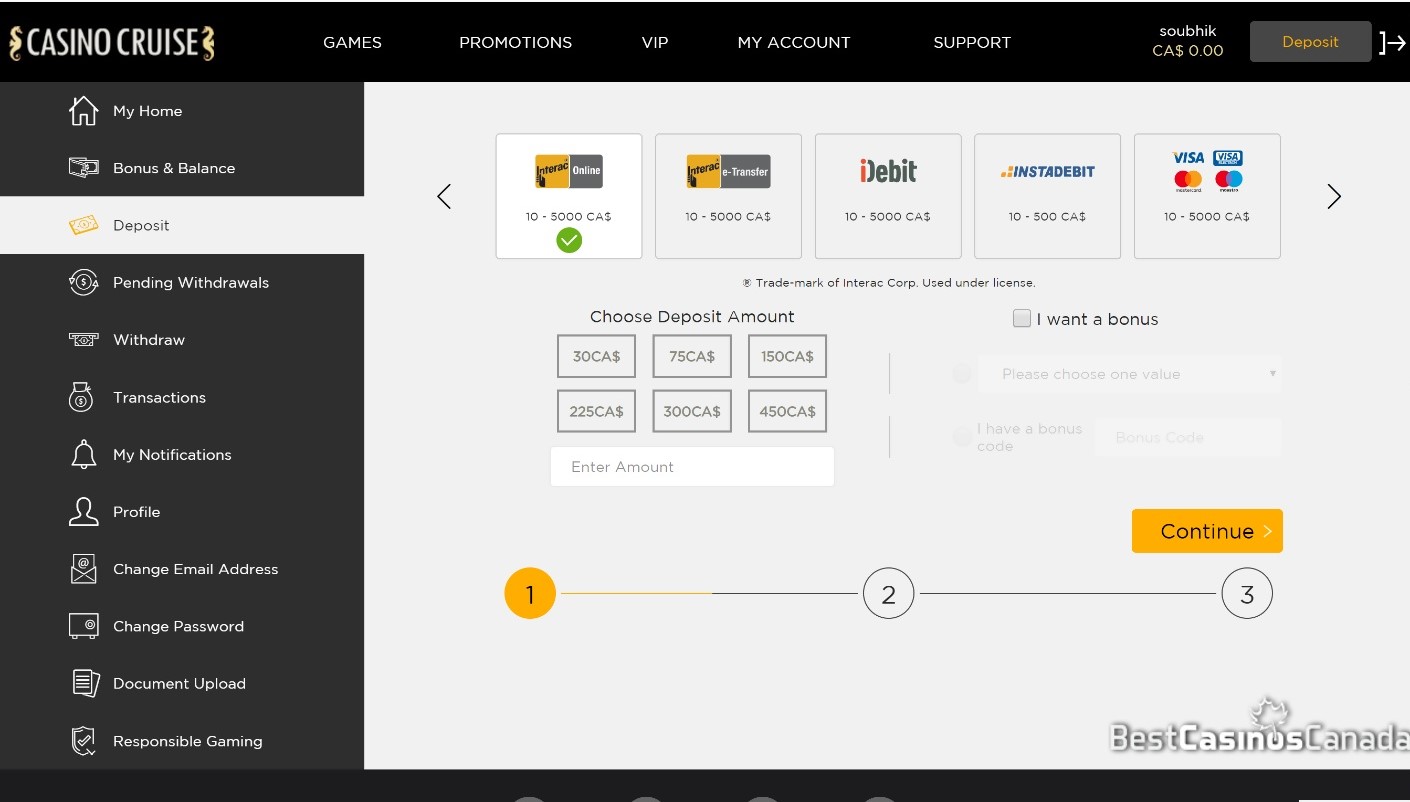
Task: Choose the 150CA$ deposit amount
Action: (787, 356)
